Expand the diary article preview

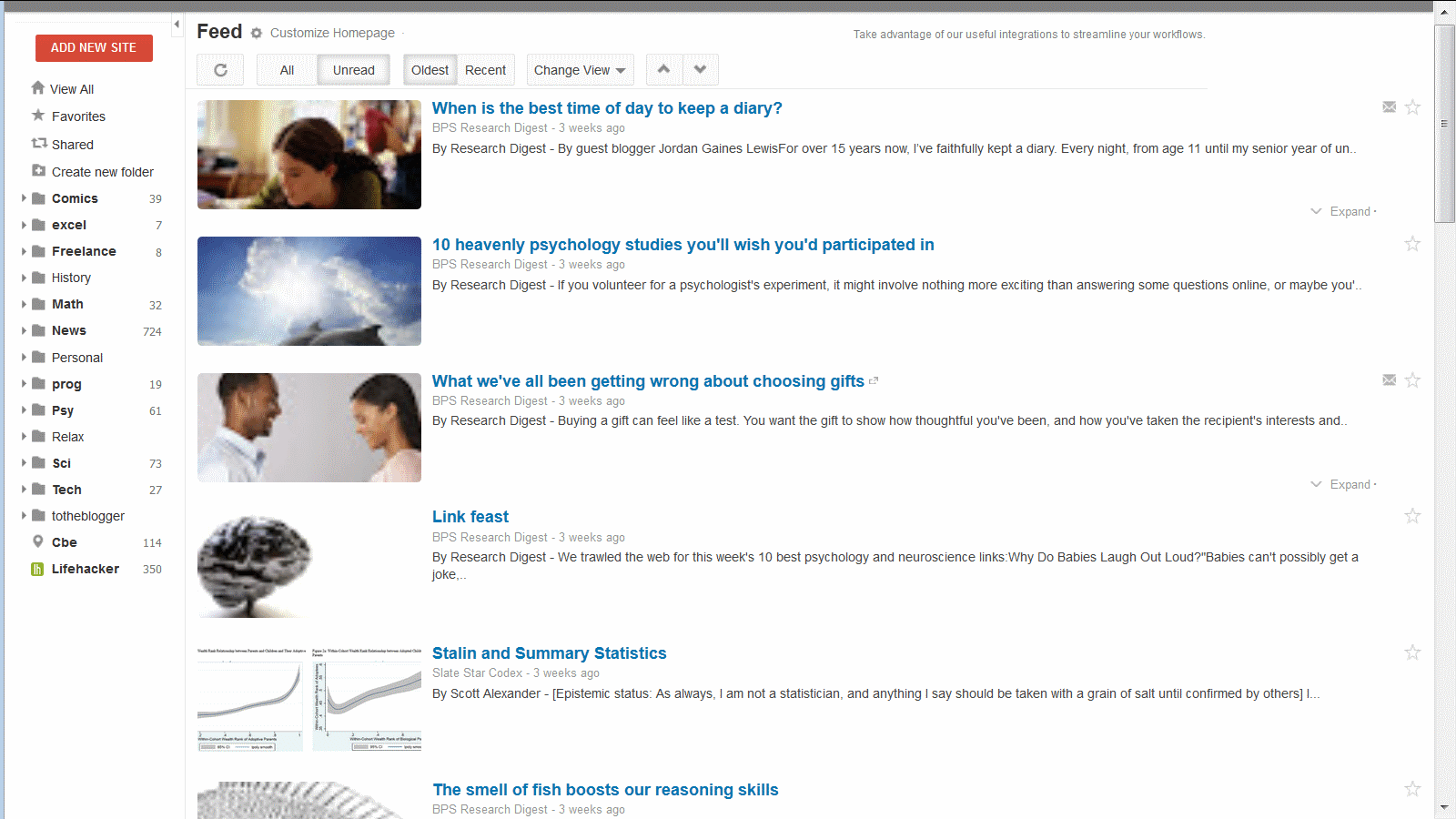tap(1343, 211)
